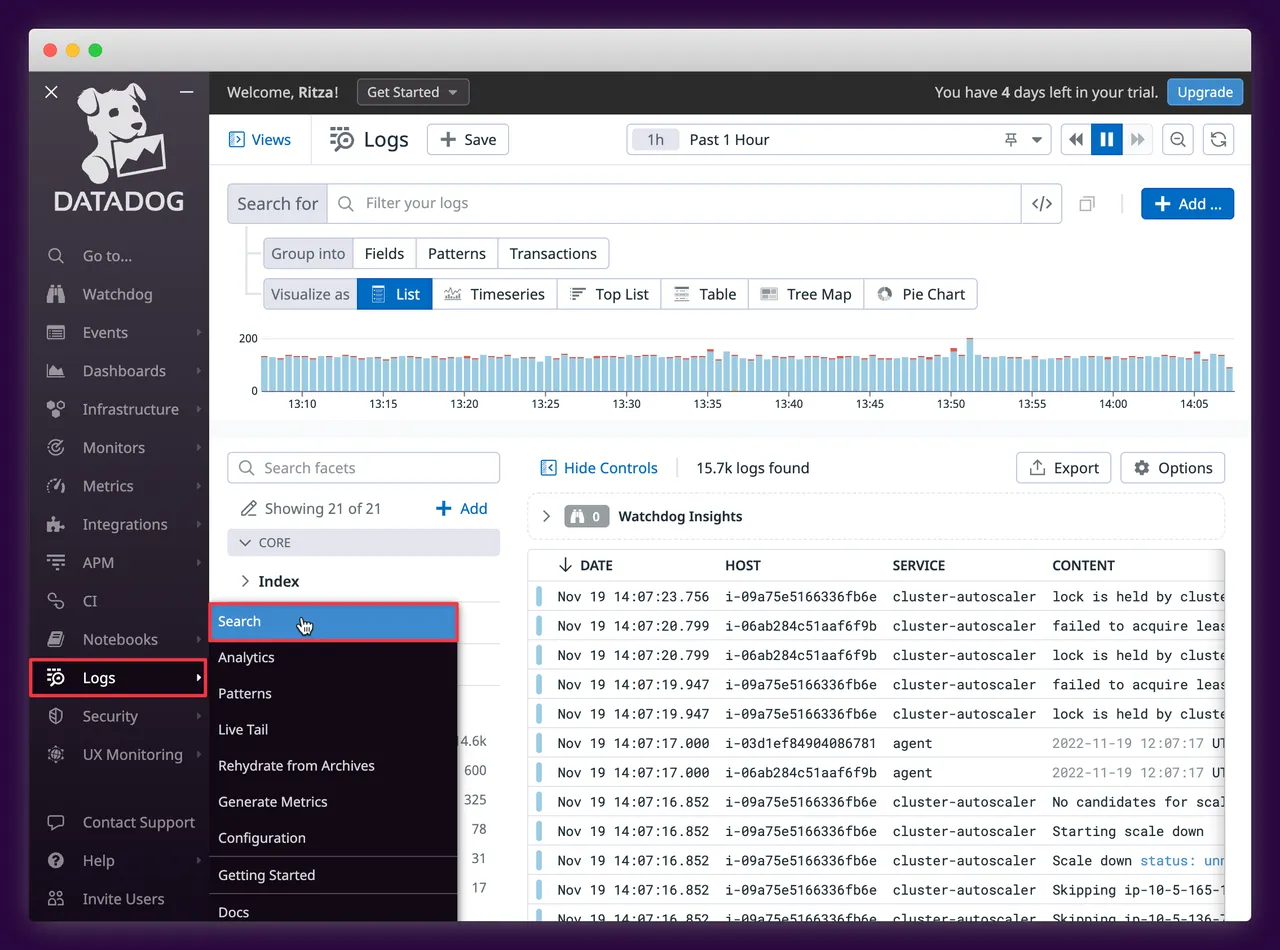
Task: Open Notebooks in the sidebar
Action: tap(120, 639)
